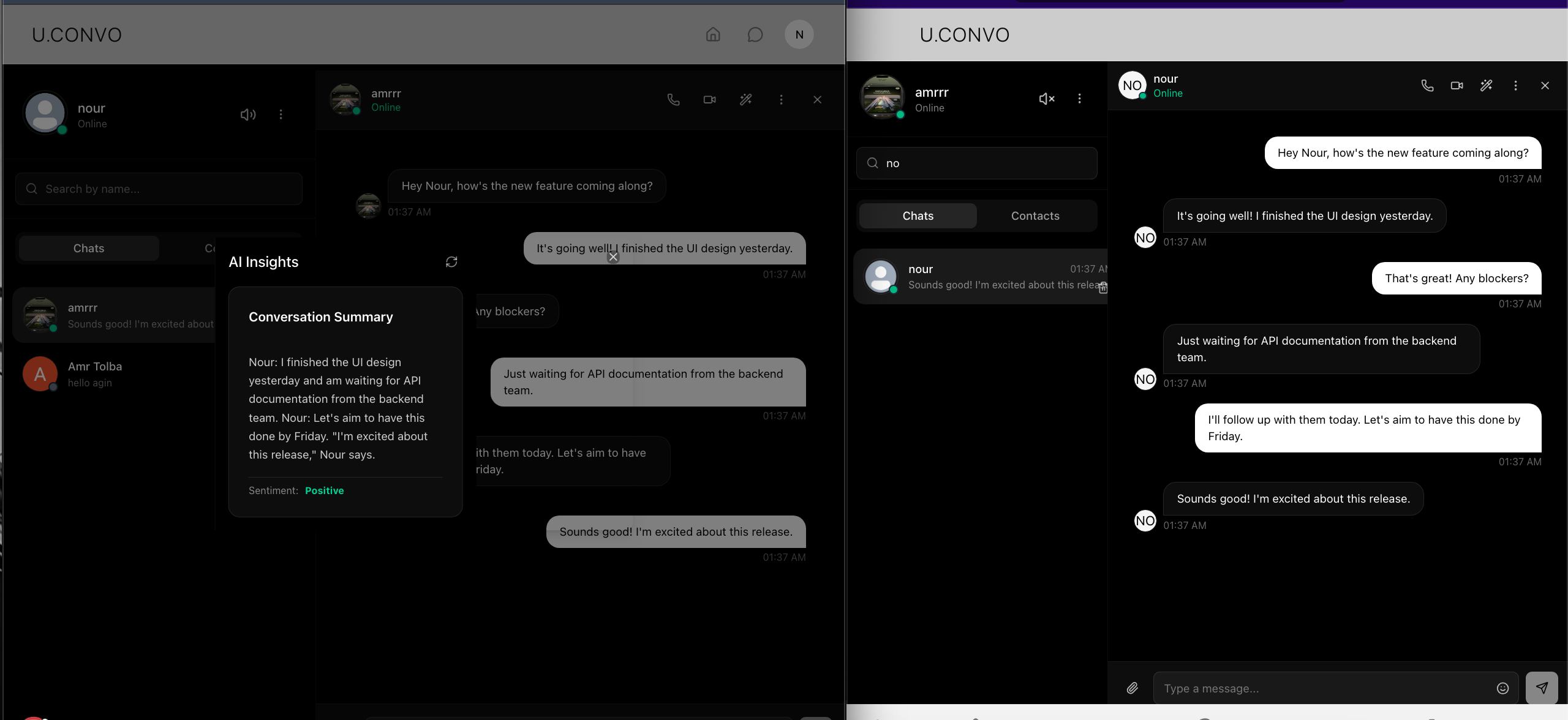Switch to the Contacts tab
Image resolution: width=1568 pixels, height=720 pixels.
(x=1035, y=216)
